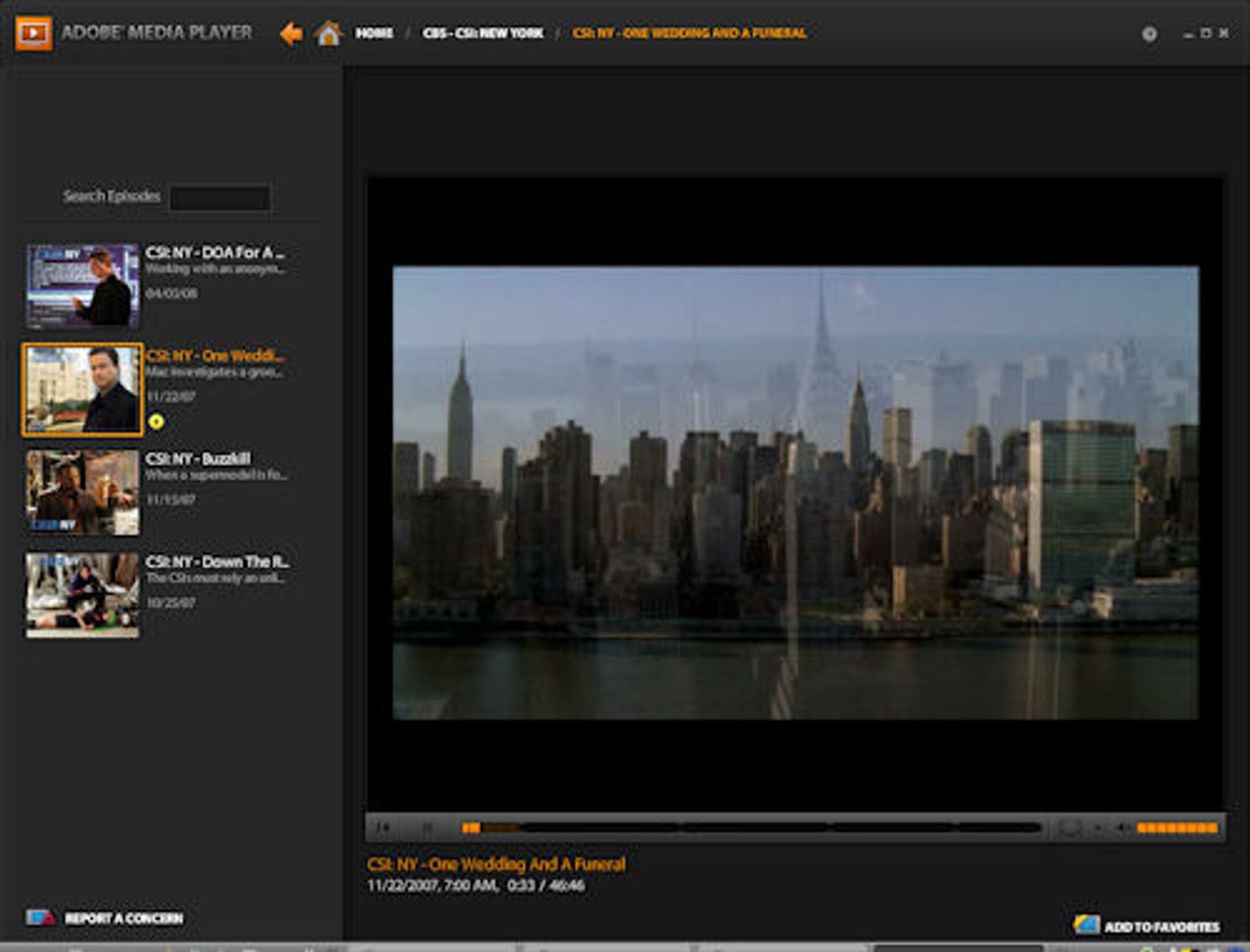Select the CSI: NY - DOA For A... title

coord(215,252)
